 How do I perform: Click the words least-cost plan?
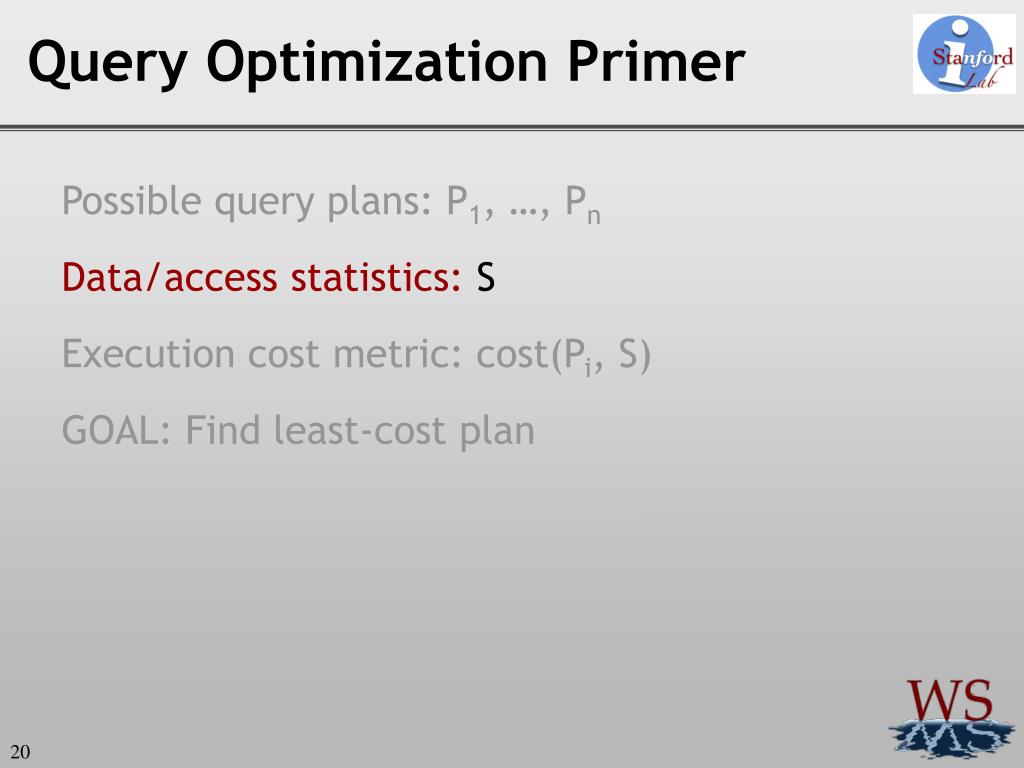(404, 431)
